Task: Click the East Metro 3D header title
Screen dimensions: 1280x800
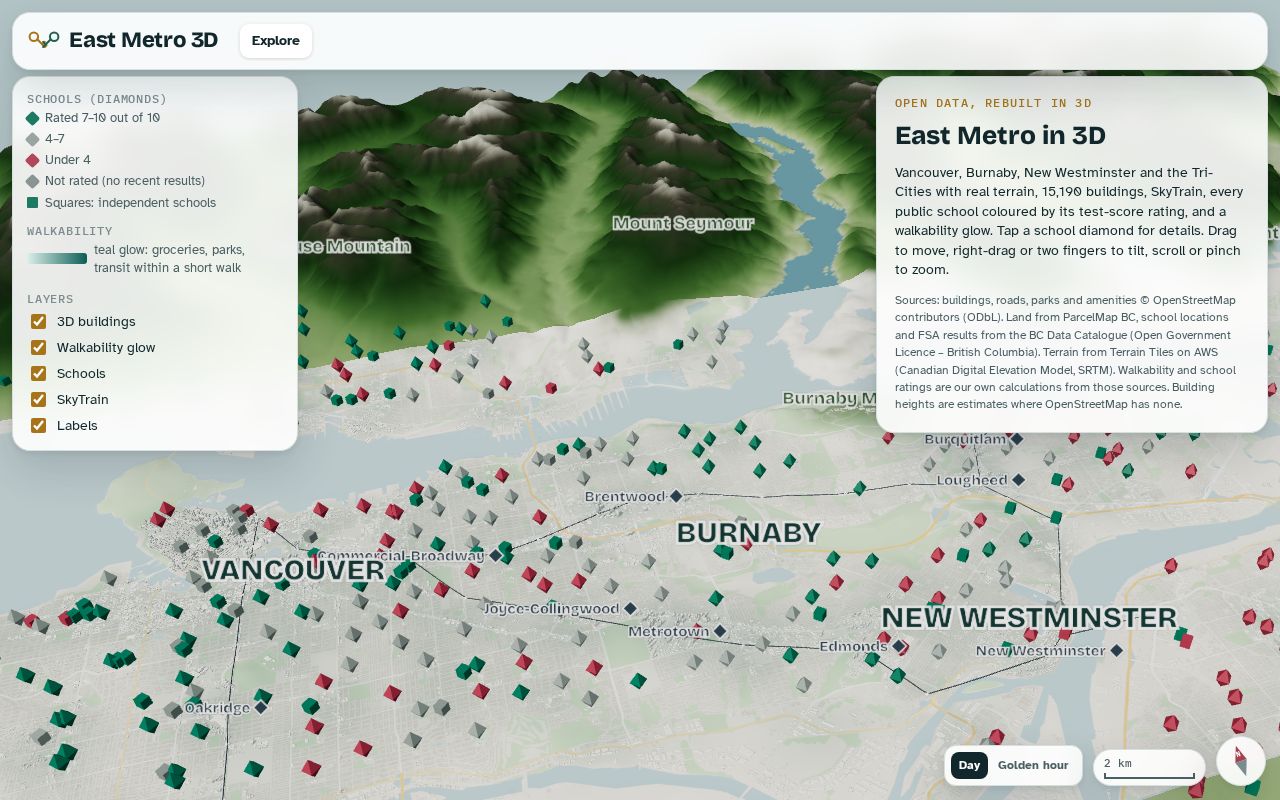Action: [143, 40]
